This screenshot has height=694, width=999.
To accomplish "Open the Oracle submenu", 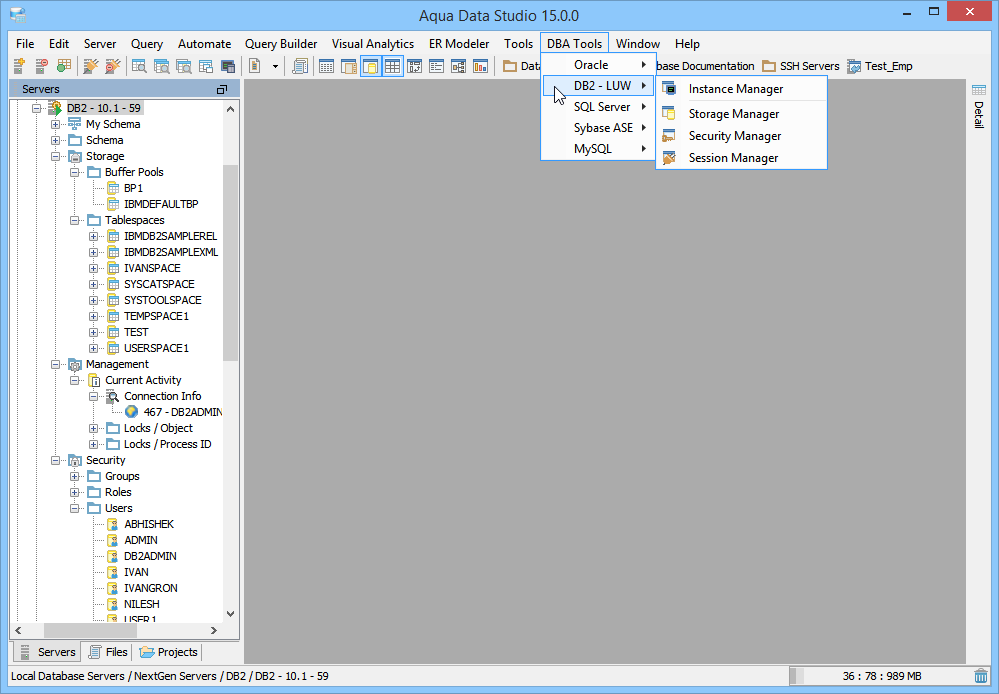I will click(x=598, y=65).
